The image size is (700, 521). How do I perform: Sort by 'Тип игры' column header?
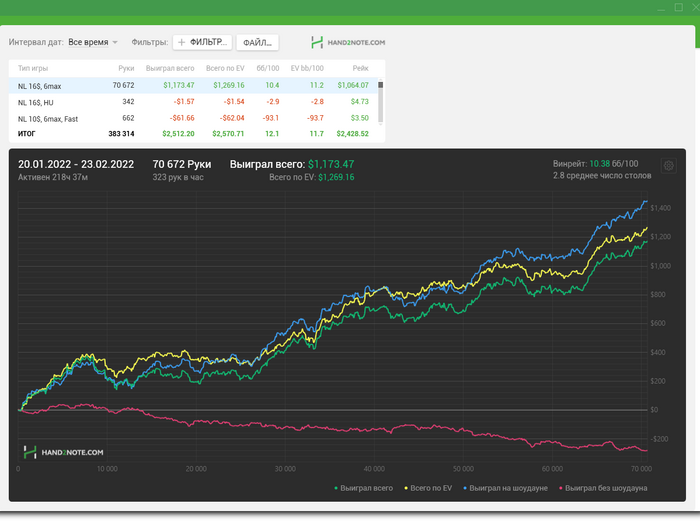coord(33,68)
